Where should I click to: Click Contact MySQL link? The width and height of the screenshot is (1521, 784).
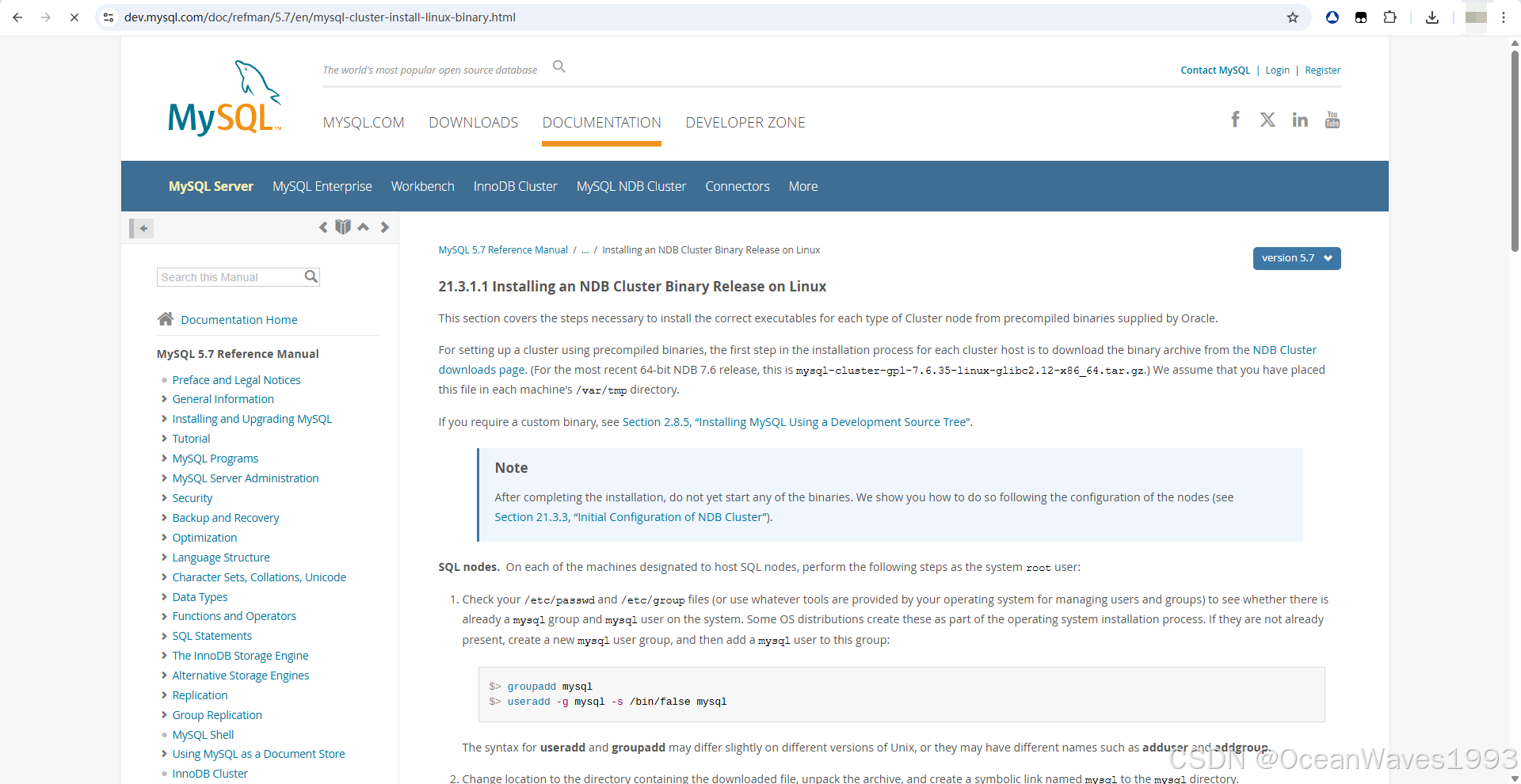pyautogui.click(x=1215, y=70)
